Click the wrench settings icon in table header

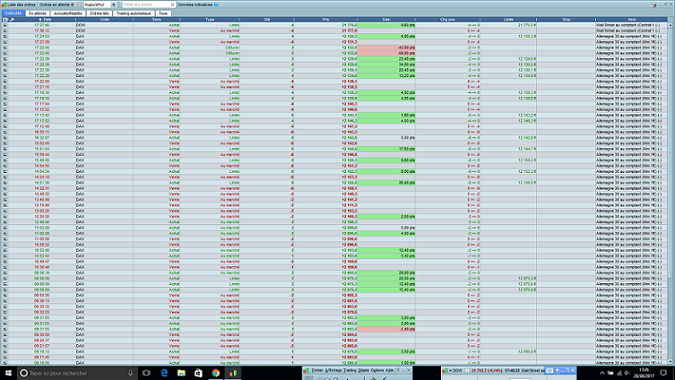click(12, 19)
